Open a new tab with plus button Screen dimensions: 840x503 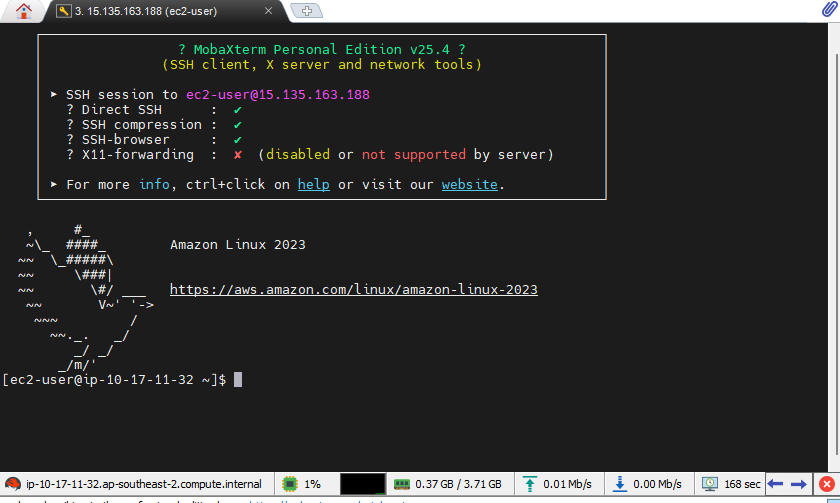[306, 11]
